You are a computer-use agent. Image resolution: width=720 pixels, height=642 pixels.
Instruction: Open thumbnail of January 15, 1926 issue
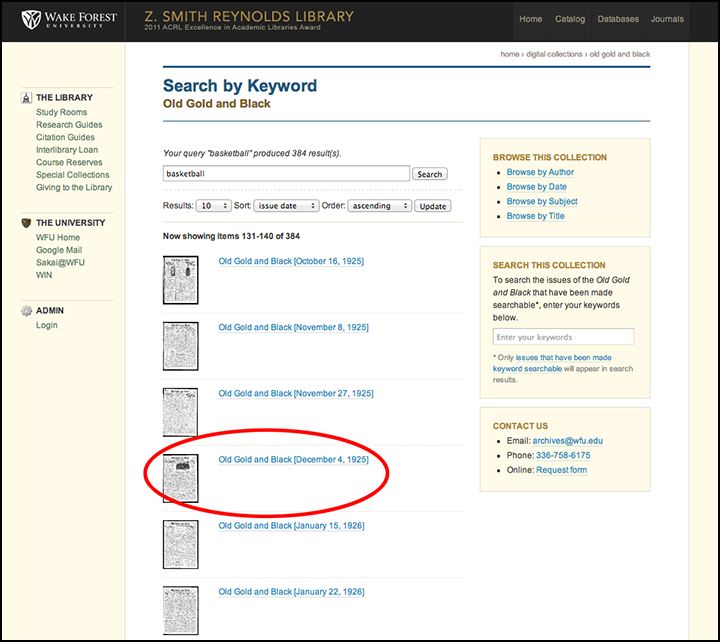click(x=180, y=544)
